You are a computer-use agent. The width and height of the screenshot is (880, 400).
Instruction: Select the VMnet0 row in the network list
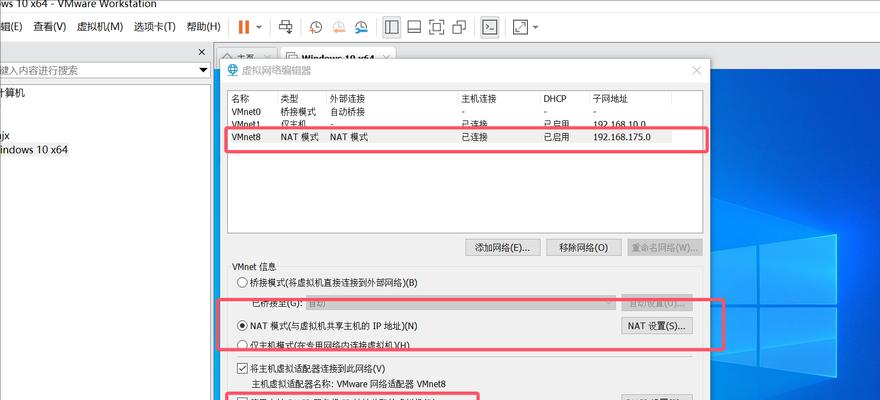(x=449, y=112)
